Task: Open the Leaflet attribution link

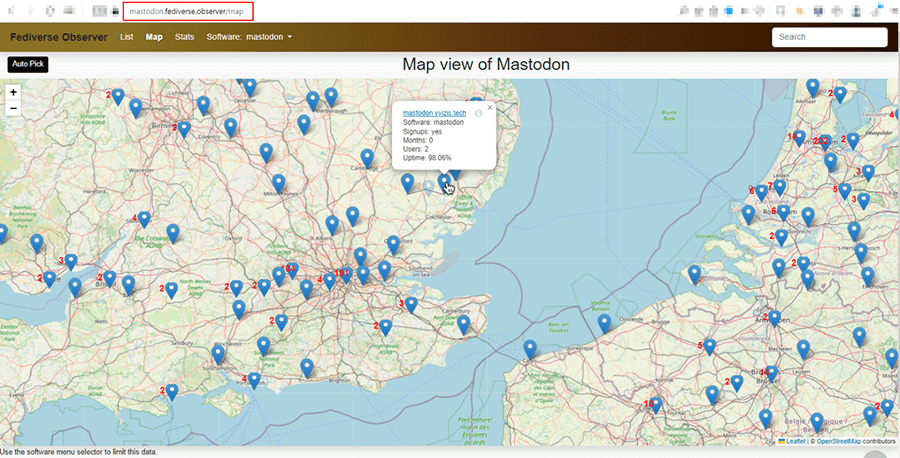Action: click(796, 441)
